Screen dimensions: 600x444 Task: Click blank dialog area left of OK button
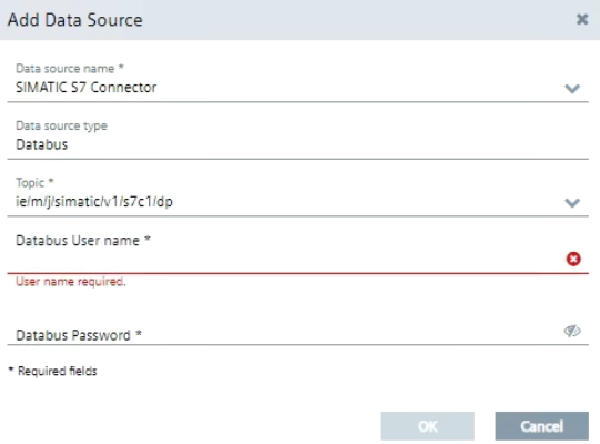point(200,426)
